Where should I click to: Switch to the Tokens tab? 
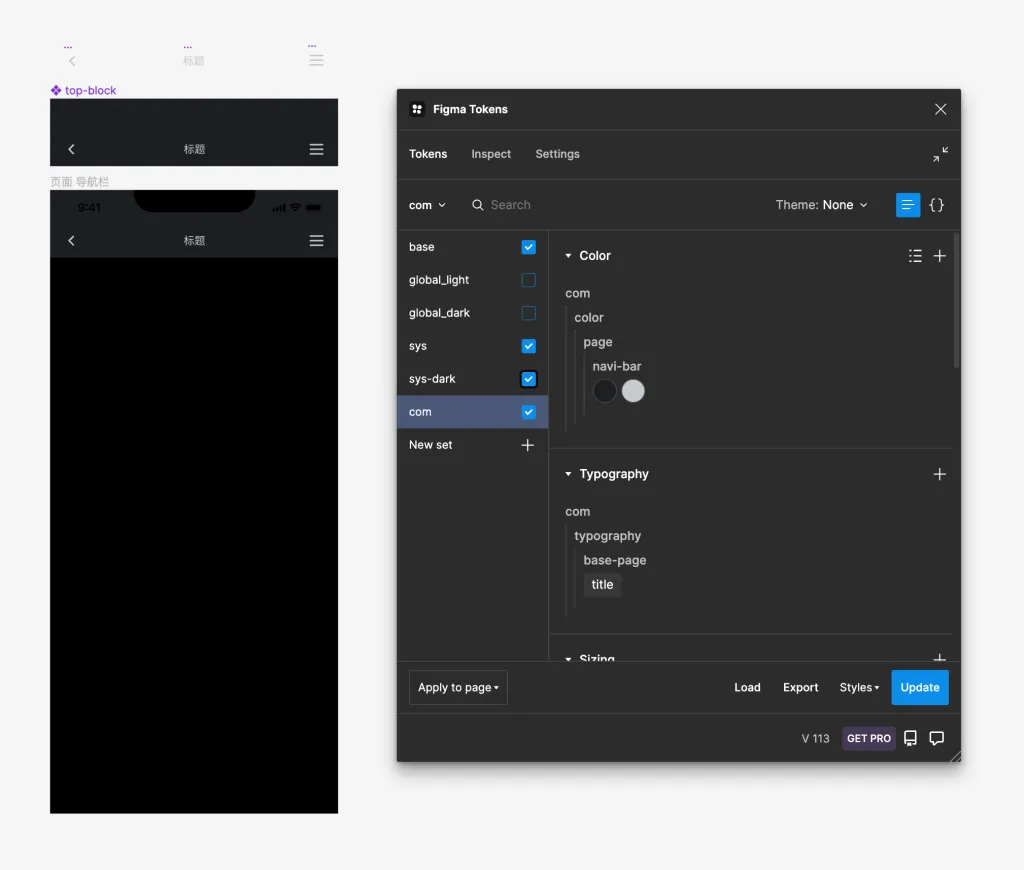(x=428, y=154)
